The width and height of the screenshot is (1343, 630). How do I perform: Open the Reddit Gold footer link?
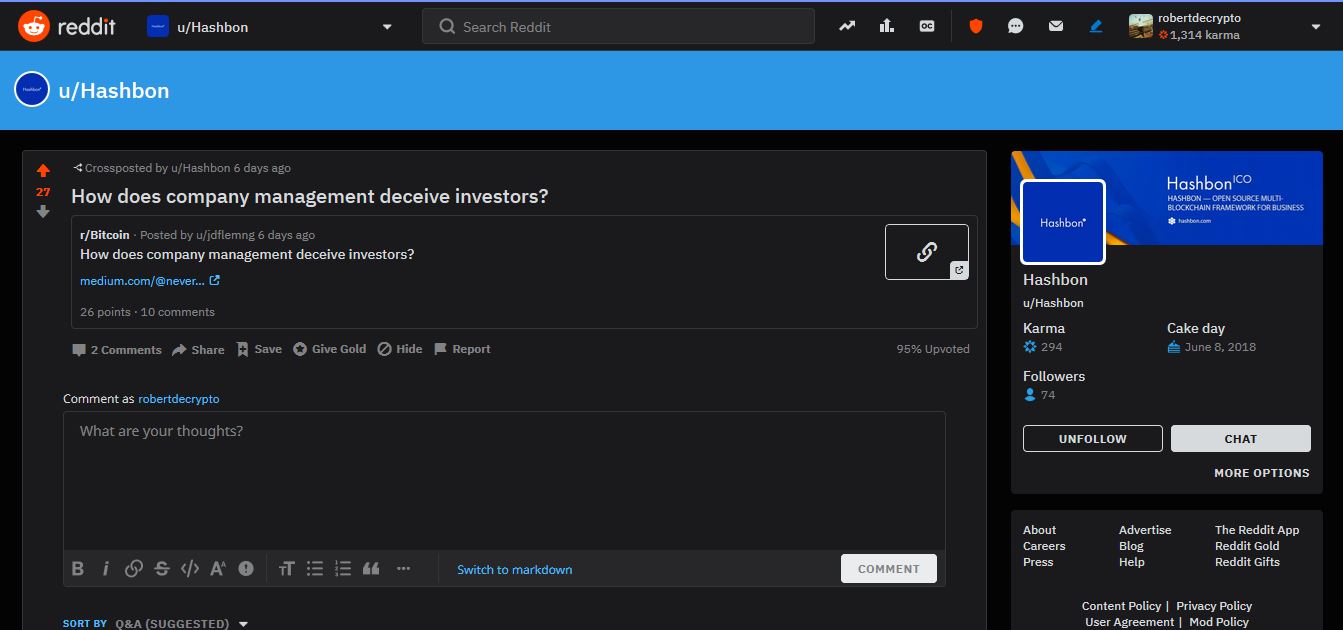point(1247,546)
